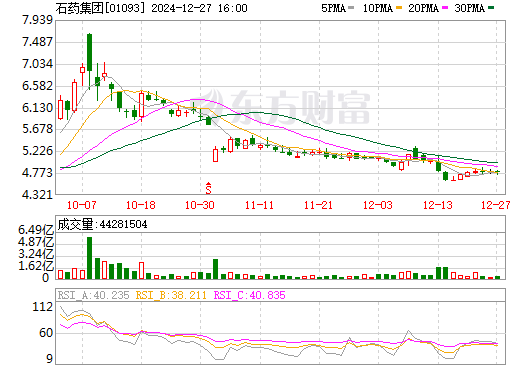Click the RSI_B:38.211 label
Image resolution: width=520 pixels, height=365 pixels.
point(171,295)
